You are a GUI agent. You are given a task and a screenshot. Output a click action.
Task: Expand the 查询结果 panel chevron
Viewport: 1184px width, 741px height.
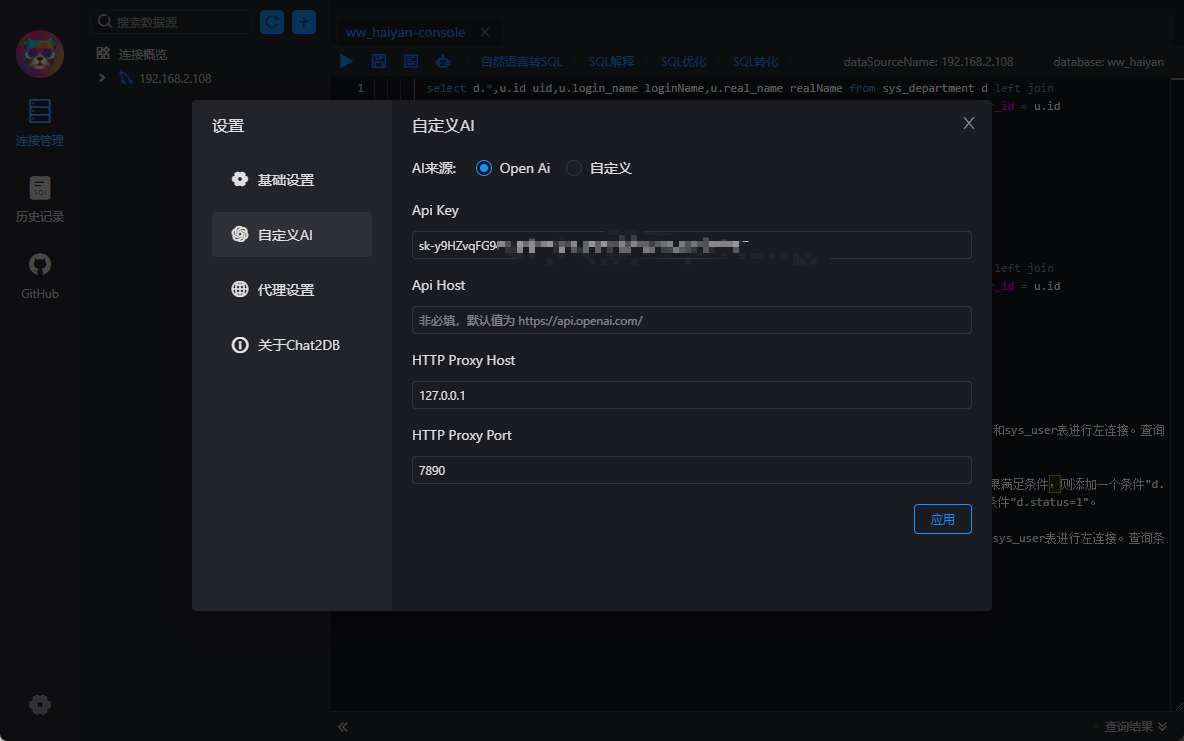1162,727
